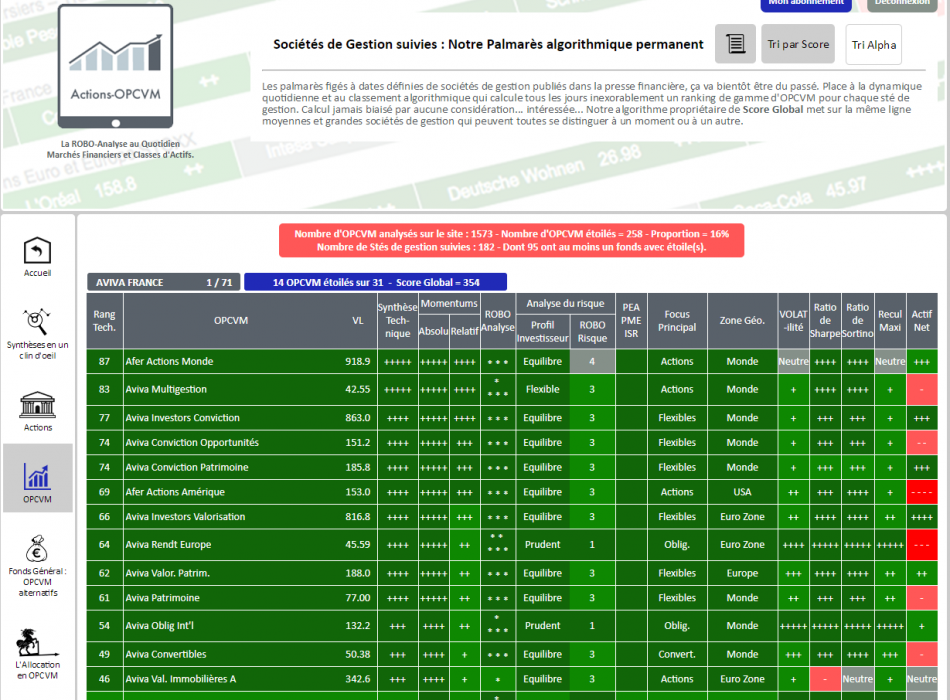Click the ROBO Risque column header
The image size is (950, 700).
pos(592,332)
